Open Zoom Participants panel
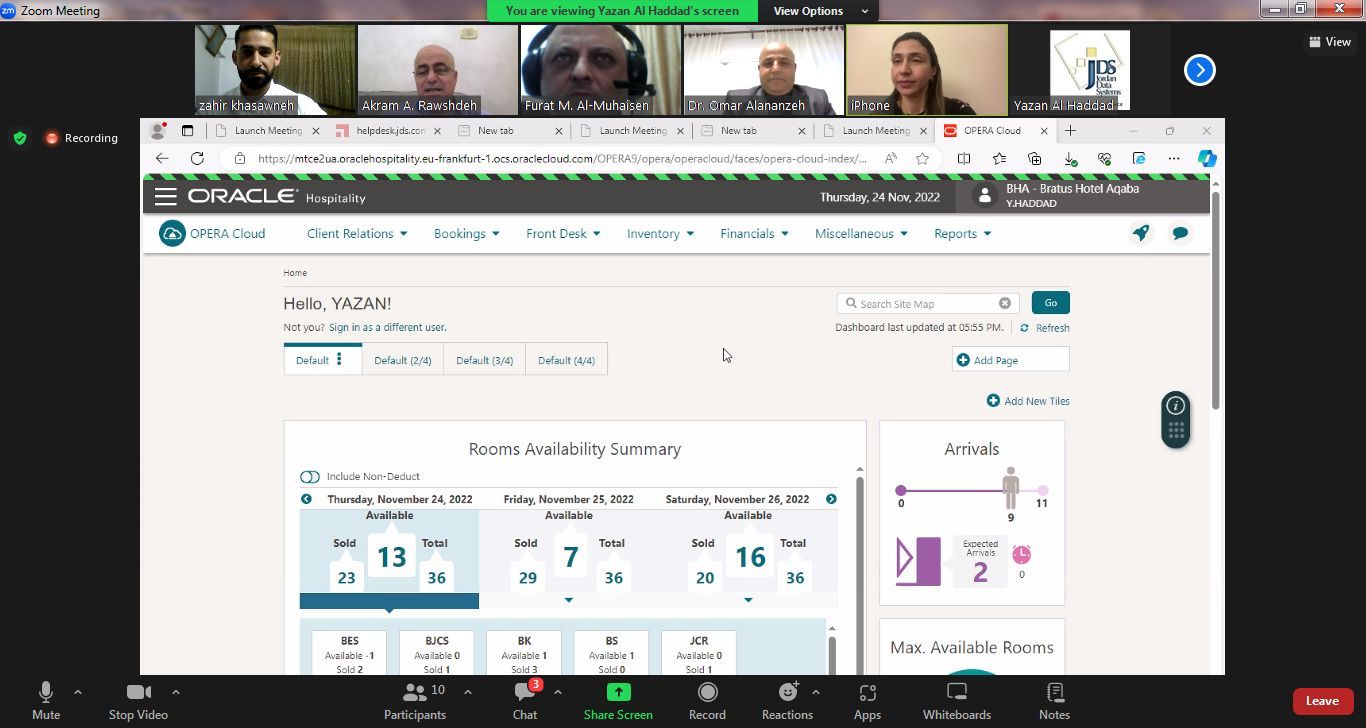Screen dimensions: 1366x728 coord(415,701)
